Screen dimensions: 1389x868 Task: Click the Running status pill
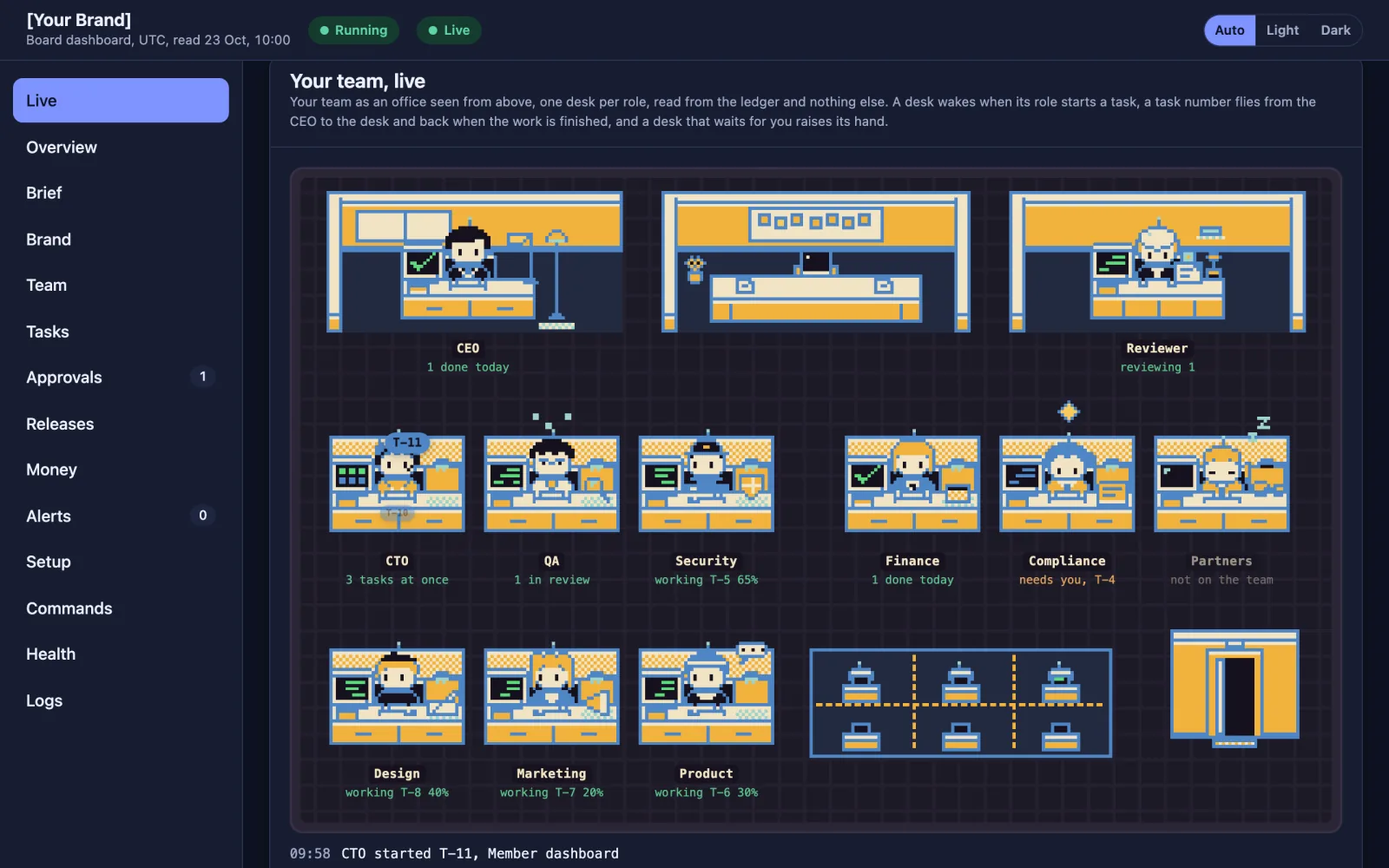pyautogui.click(x=353, y=30)
